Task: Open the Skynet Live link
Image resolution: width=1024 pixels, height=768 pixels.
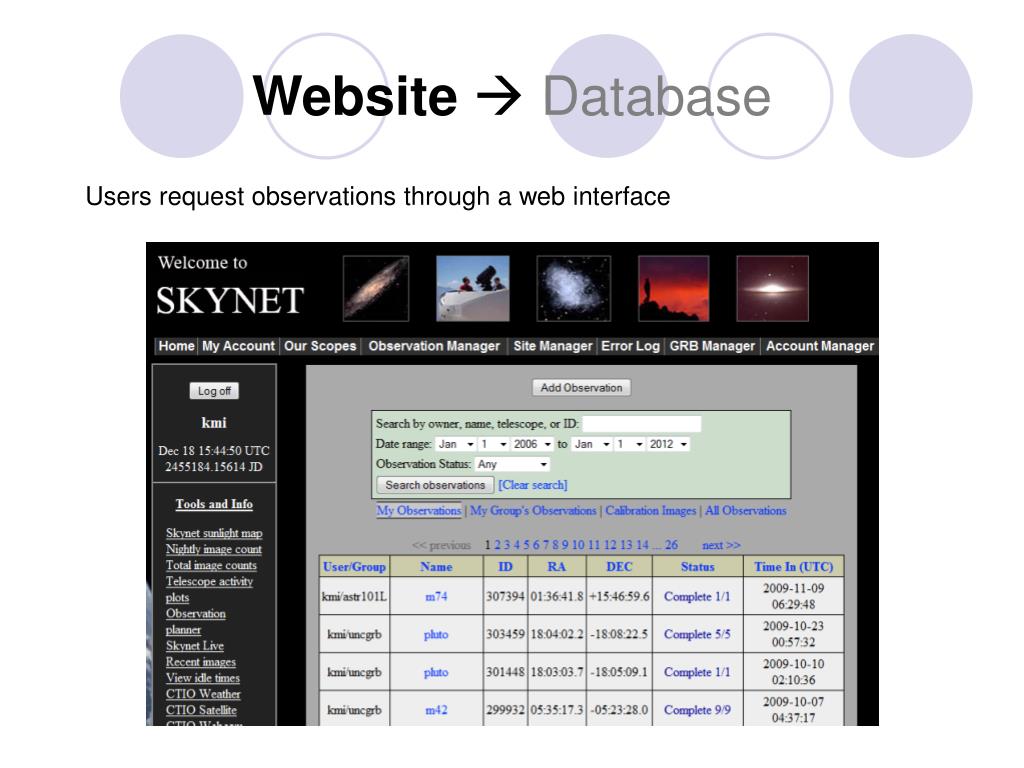Action: [x=195, y=646]
